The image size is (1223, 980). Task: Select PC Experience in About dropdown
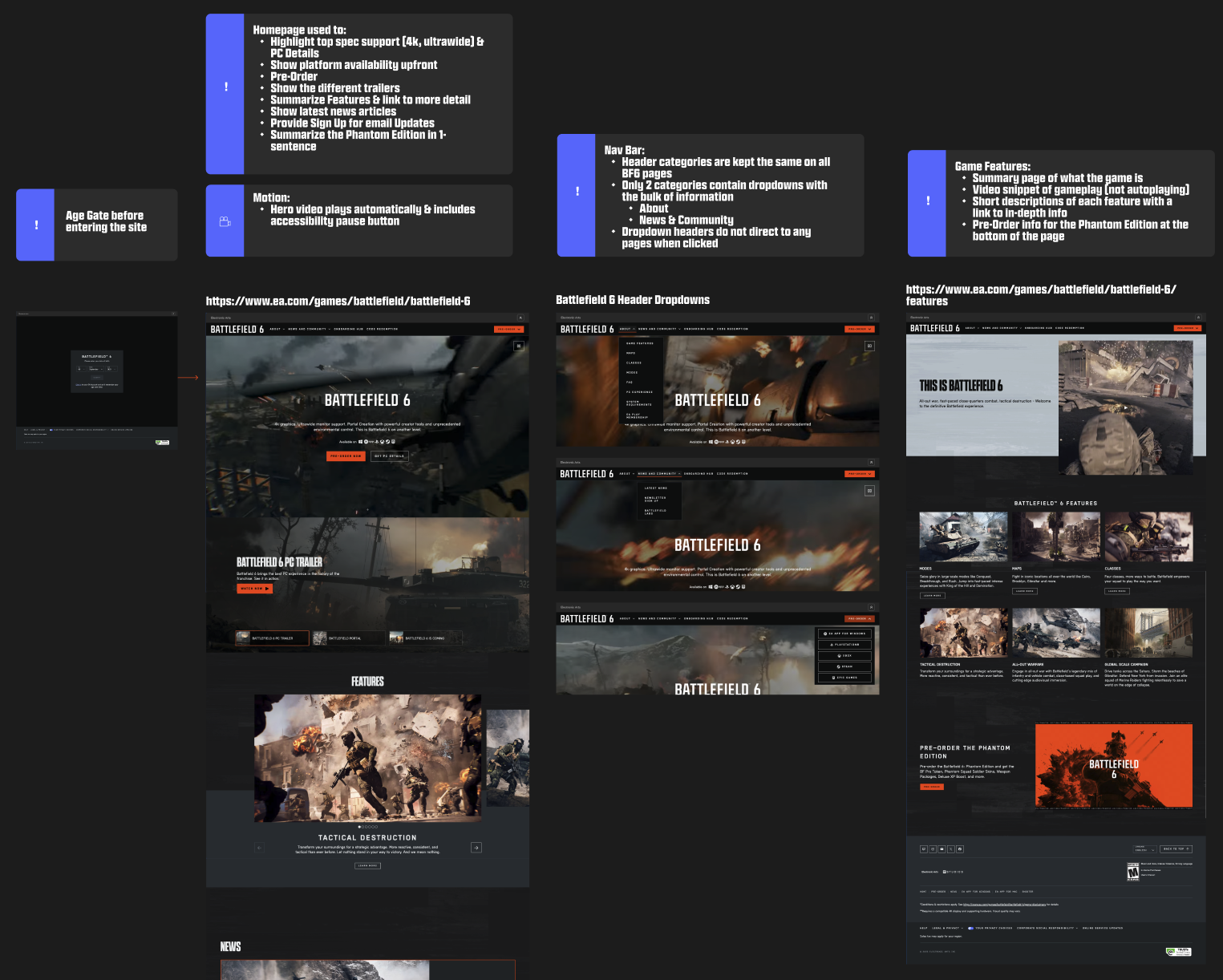(639, 392)
